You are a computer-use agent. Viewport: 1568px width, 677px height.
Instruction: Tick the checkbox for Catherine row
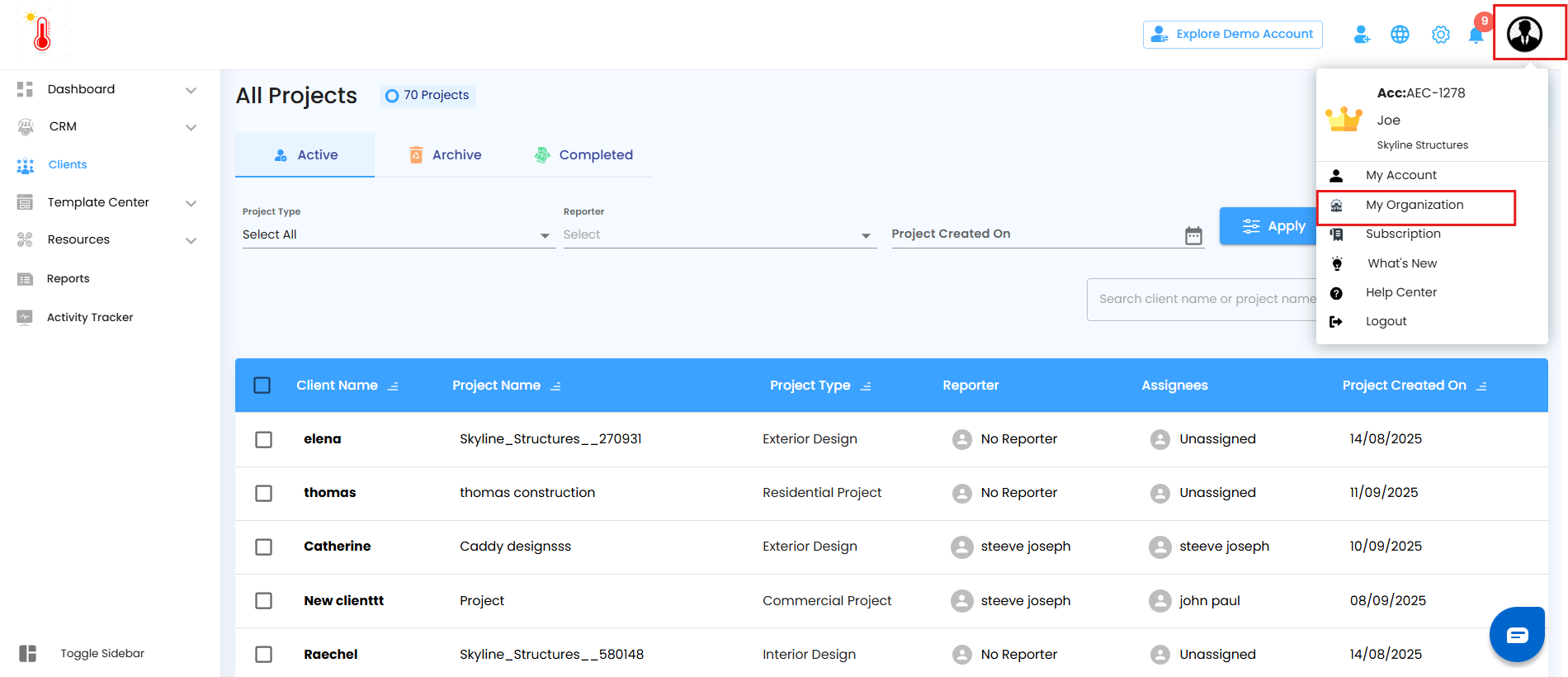click(263, 547)
